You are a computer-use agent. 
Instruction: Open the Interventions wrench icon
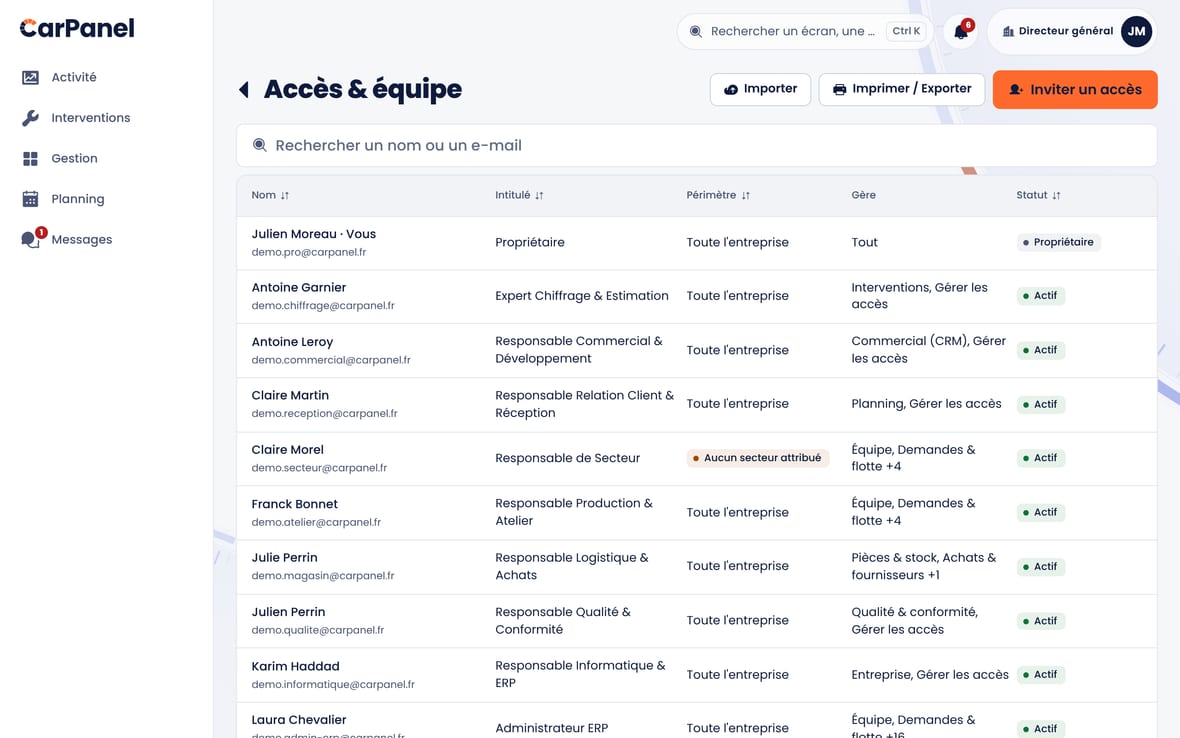click(30, 118)
